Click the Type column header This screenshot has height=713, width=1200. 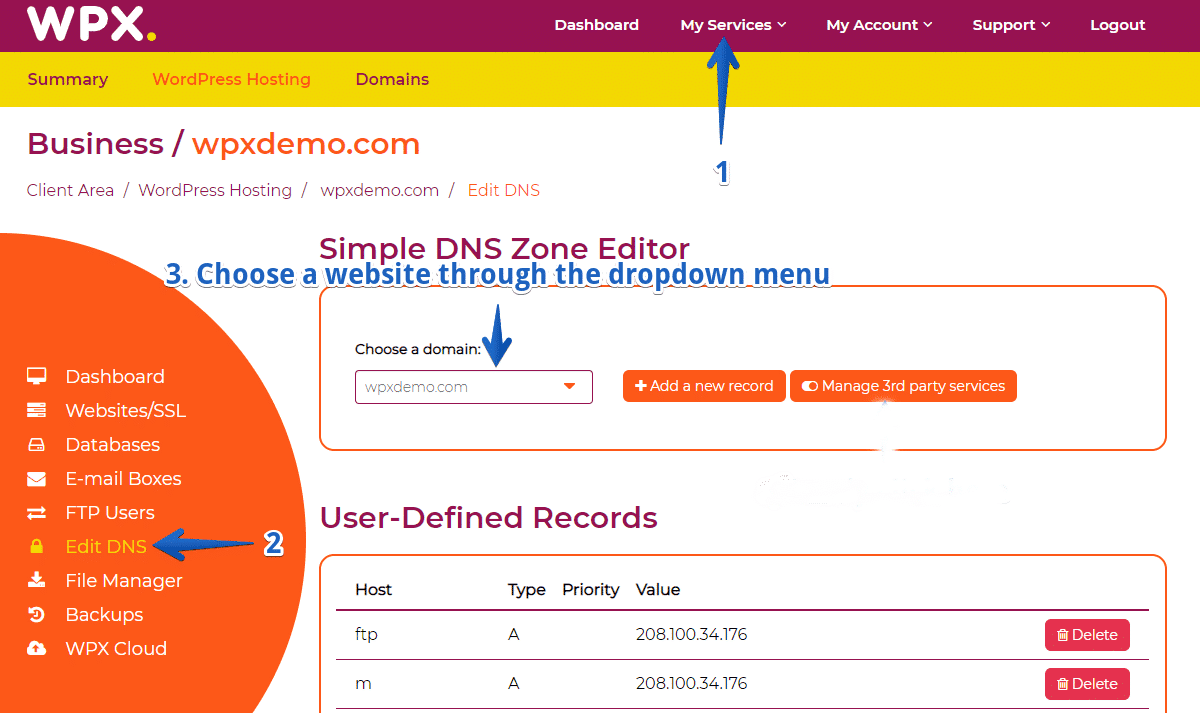tap(527, 590)
